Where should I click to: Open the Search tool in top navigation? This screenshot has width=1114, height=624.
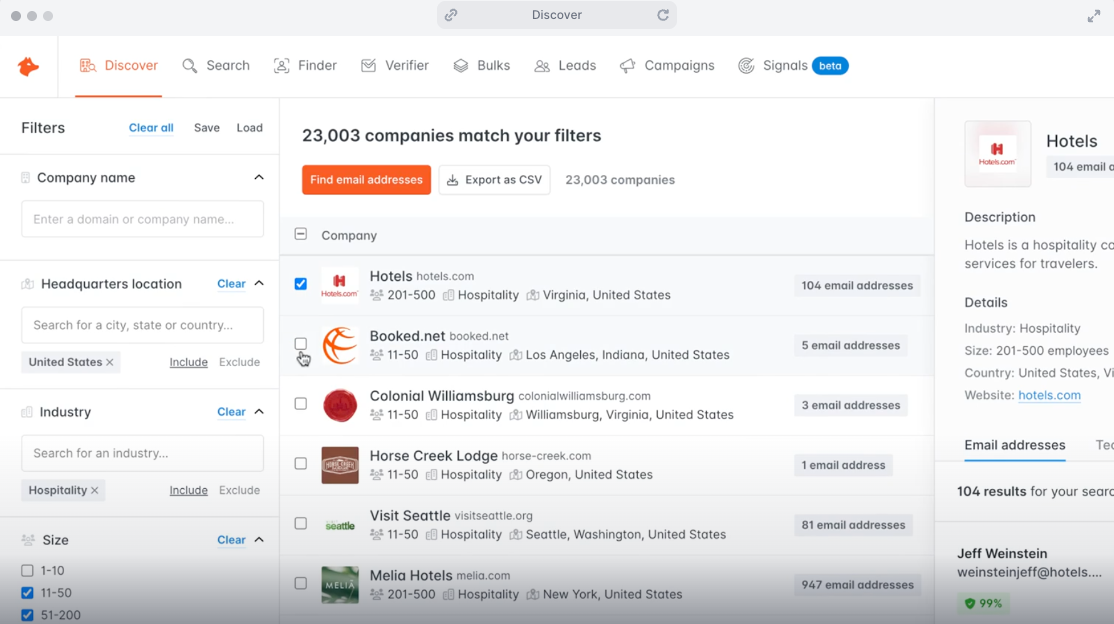pyautogui.click(x=216, y=65)
